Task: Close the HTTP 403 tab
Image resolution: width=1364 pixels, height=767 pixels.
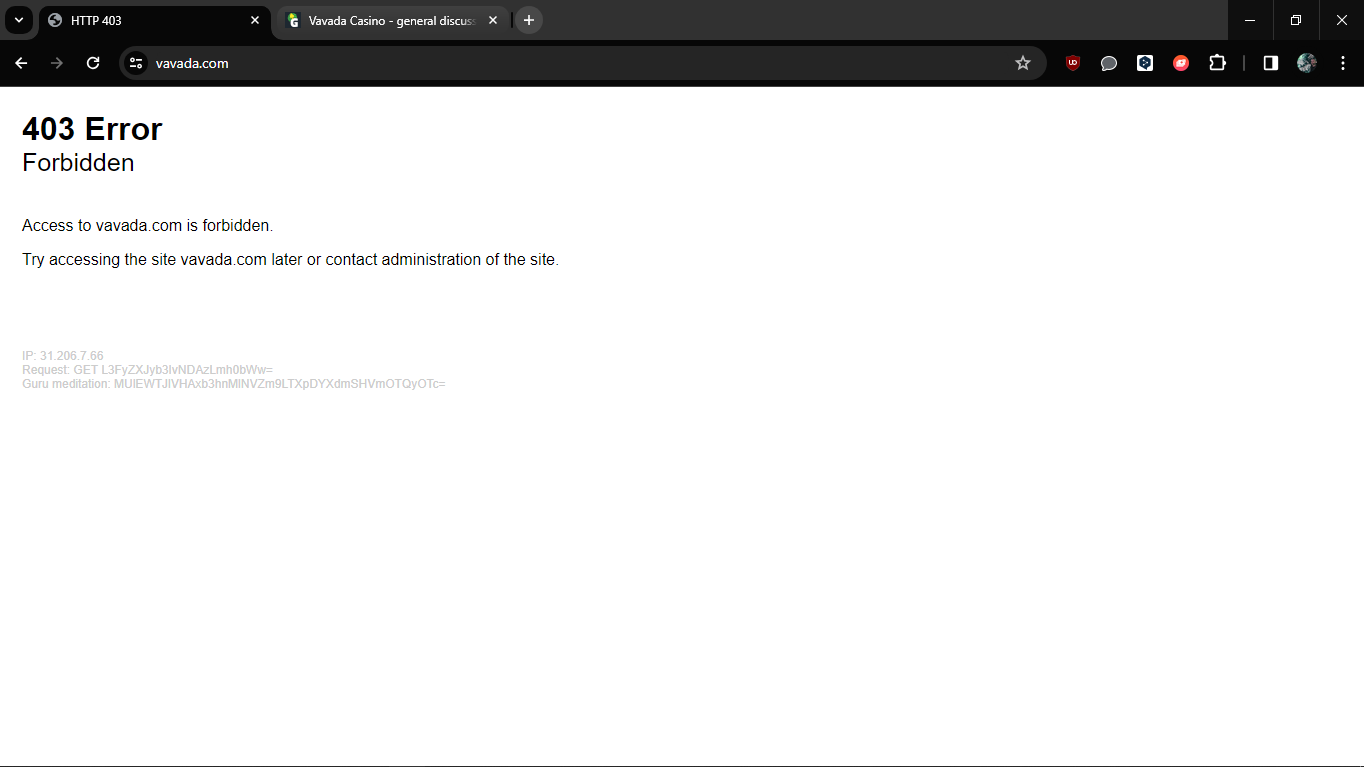Action: (x=255, y=20)
